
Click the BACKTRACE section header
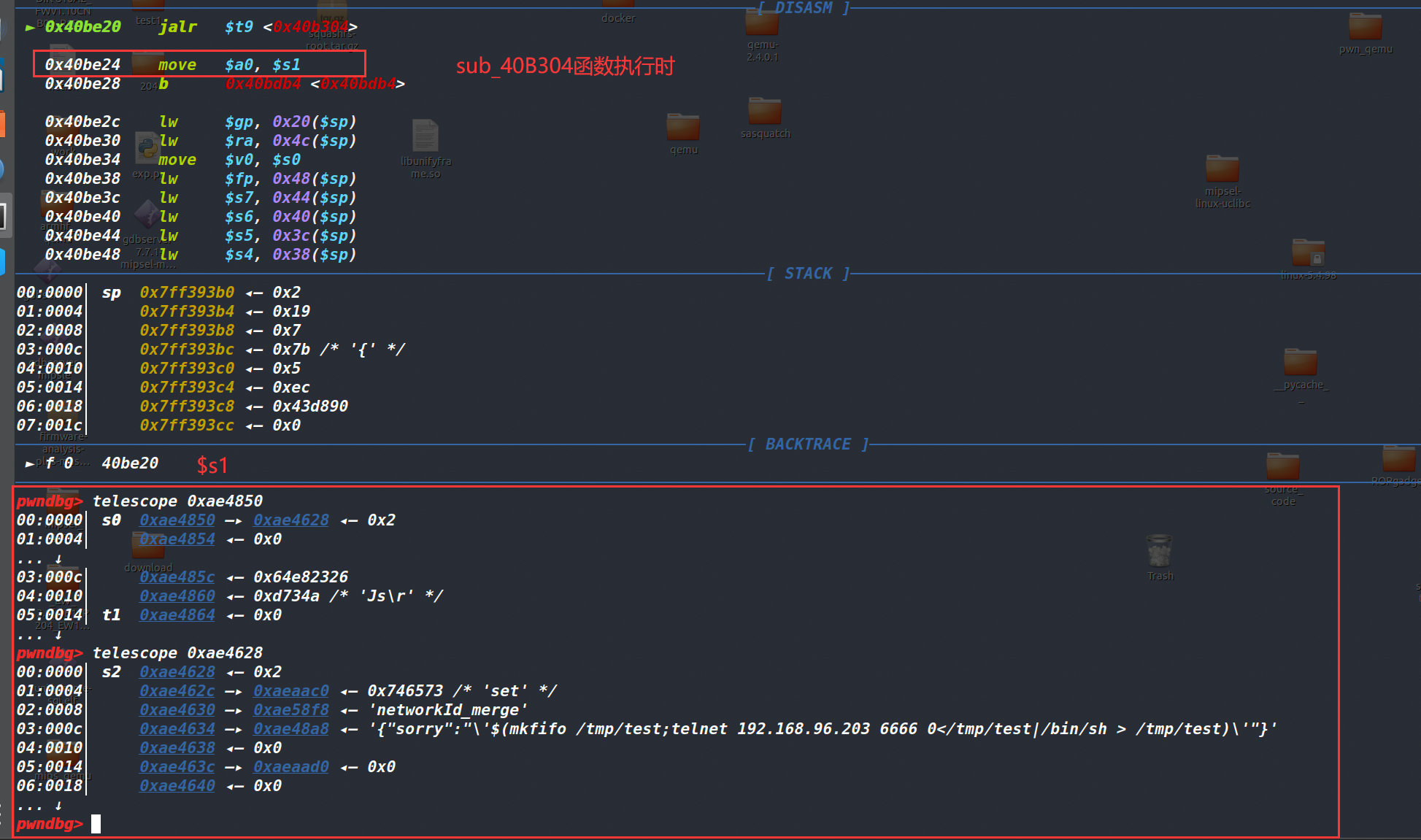click(808, 444)
